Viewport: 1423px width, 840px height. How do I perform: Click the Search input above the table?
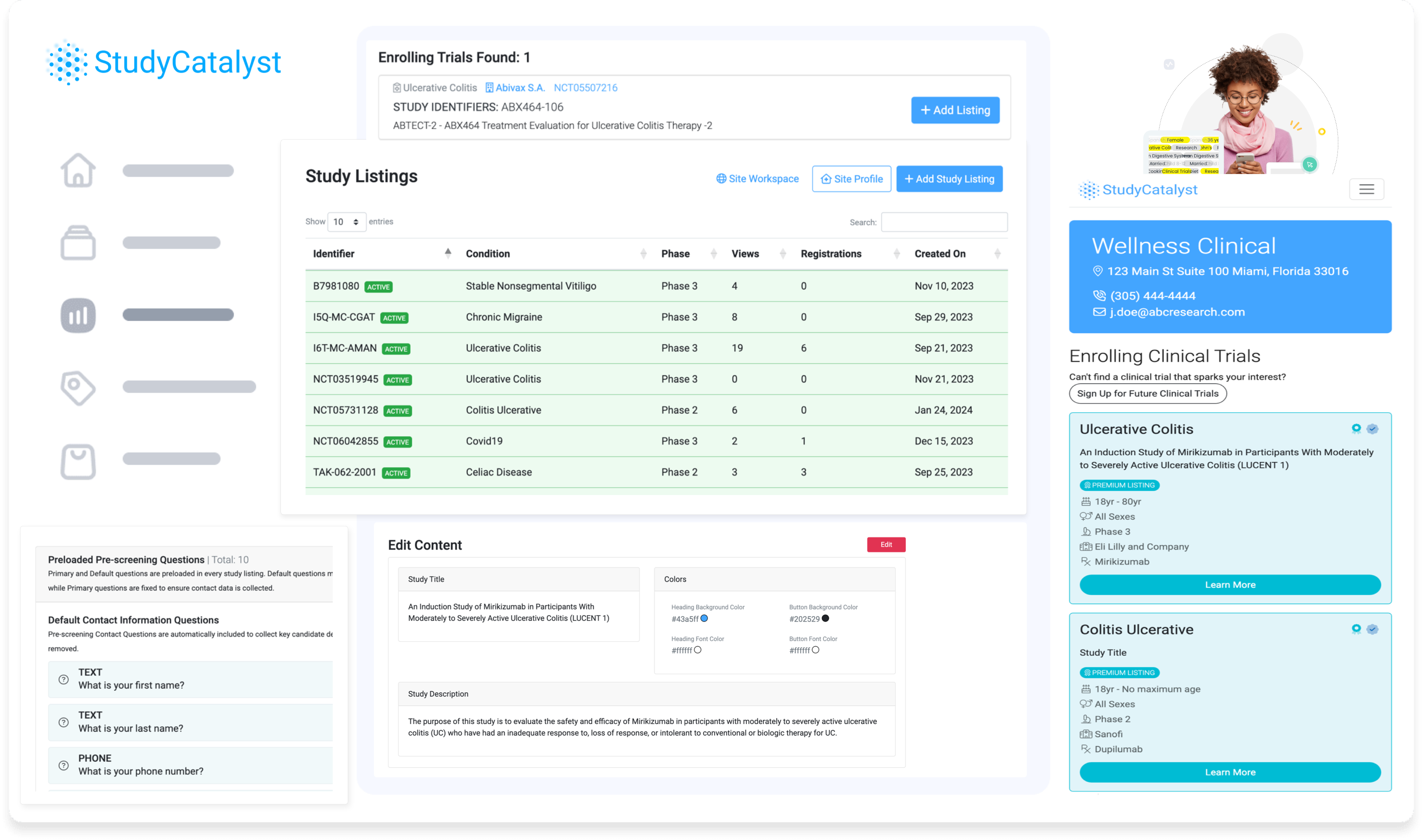pos(944,222)
